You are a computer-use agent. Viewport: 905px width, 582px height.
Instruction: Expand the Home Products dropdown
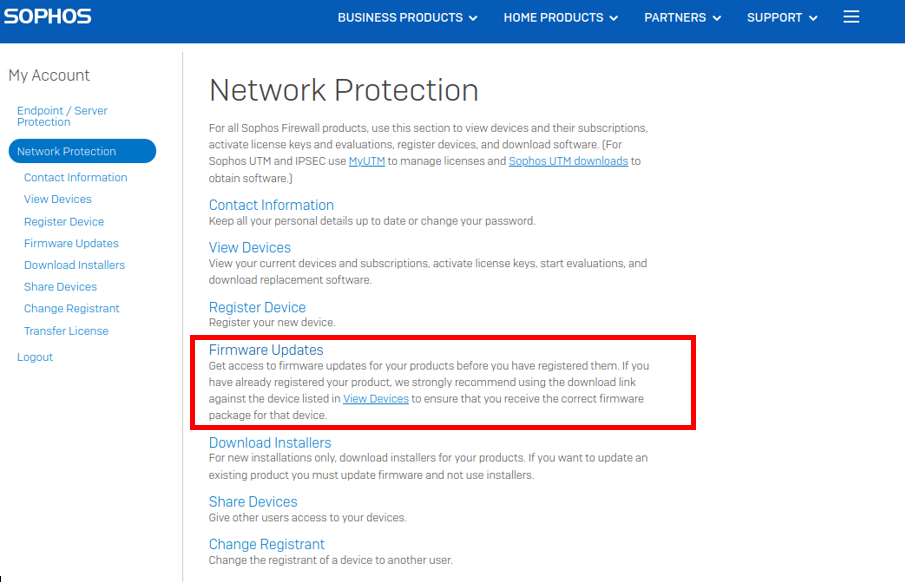coord(560,18)
